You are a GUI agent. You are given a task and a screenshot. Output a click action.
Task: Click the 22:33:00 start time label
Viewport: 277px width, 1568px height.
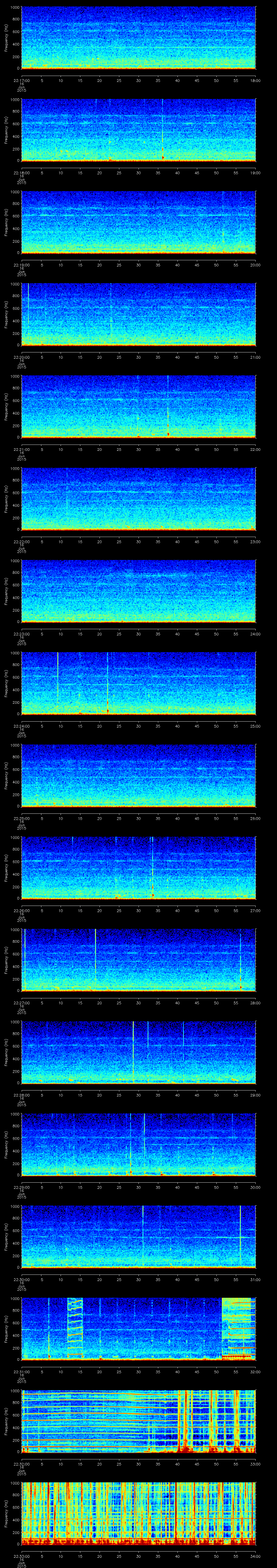[x=21, y=1556]
